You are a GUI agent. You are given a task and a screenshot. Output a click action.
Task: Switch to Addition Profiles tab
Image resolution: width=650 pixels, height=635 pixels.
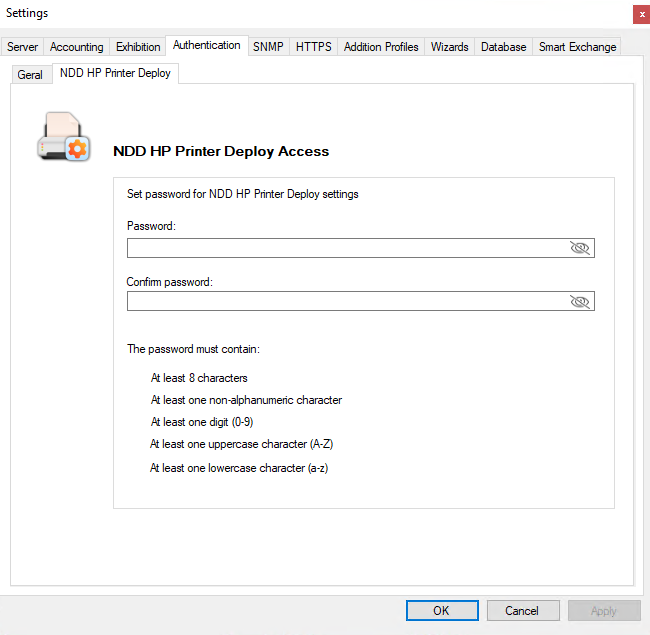tap(381, 47)
